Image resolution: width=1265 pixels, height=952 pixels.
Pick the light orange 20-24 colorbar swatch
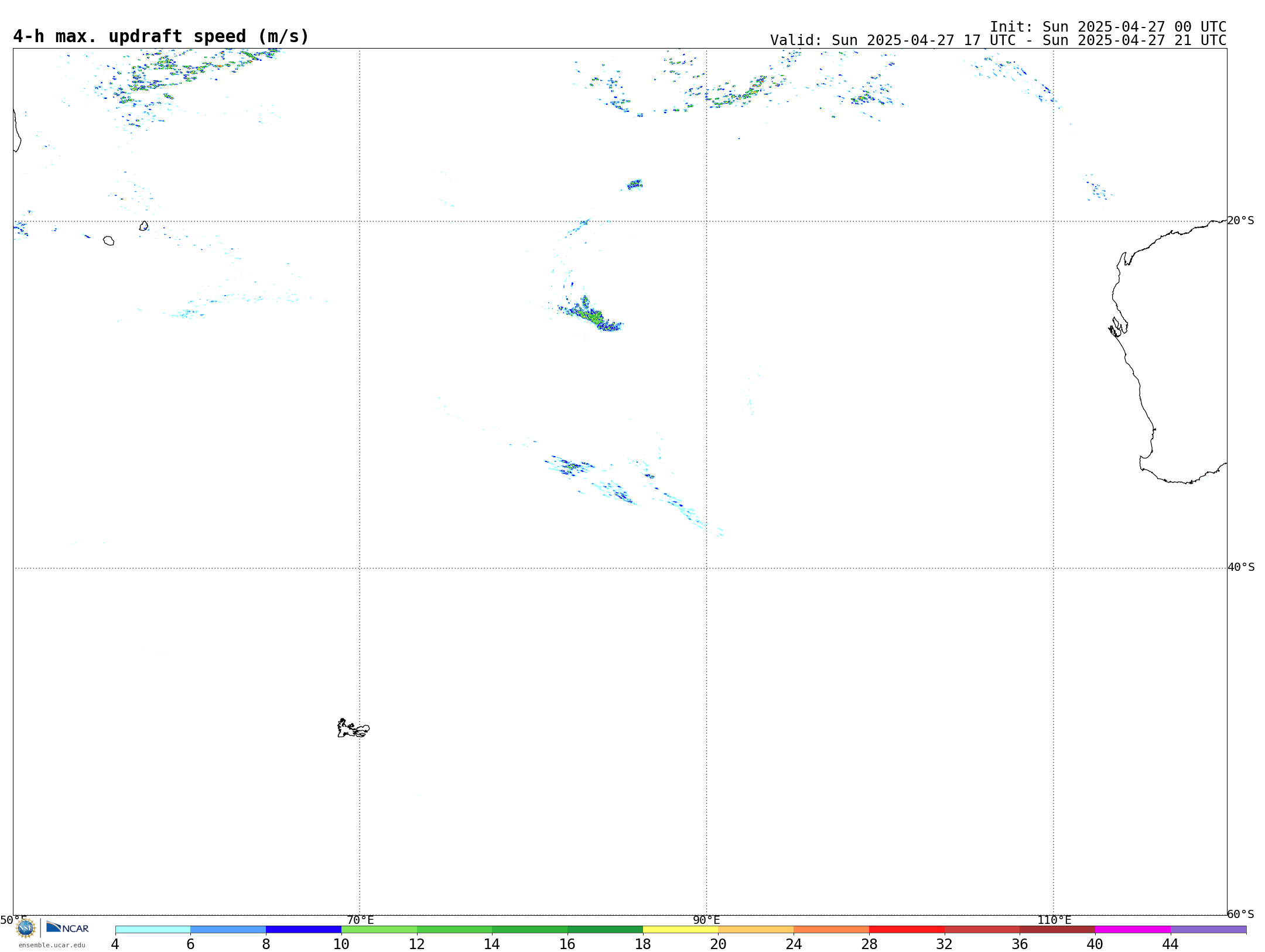[x=756, y=930]
